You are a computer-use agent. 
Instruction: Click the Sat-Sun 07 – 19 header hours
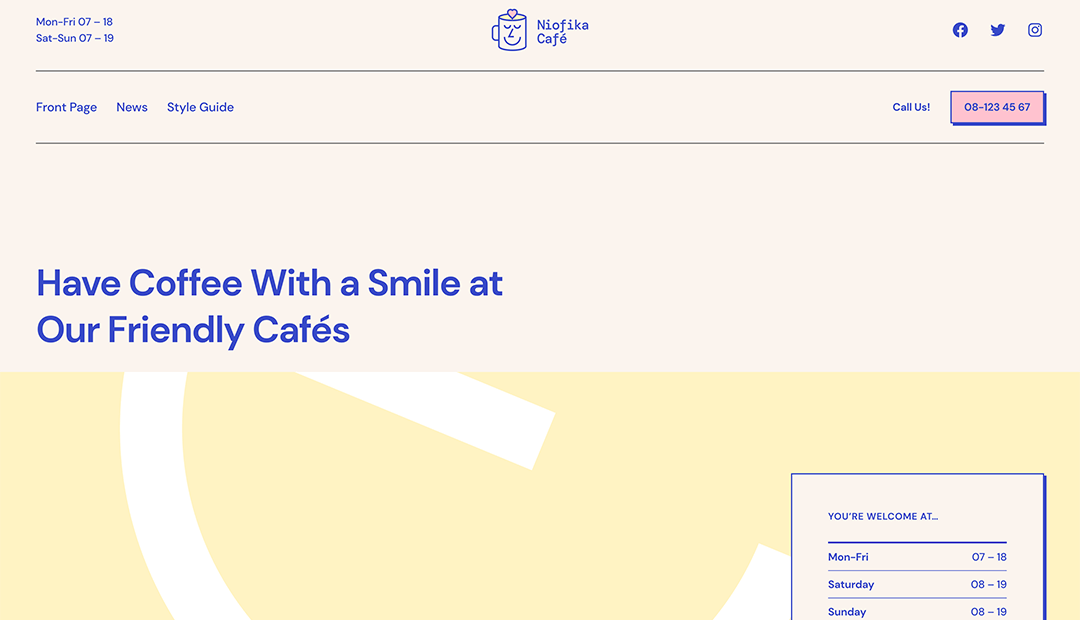(x=74, y=38)
